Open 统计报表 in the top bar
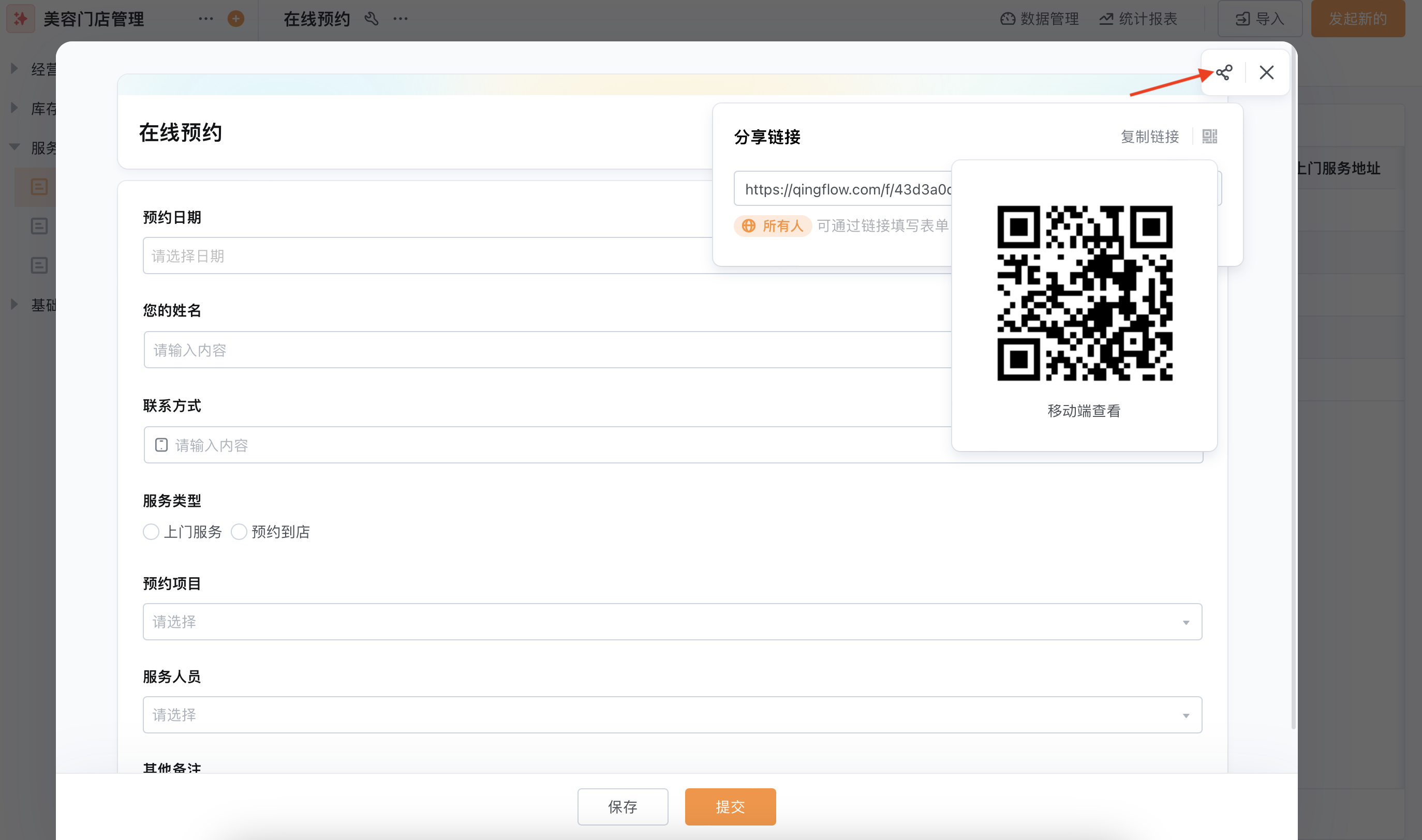The image size is (1422, 840). click(x=1138, y=19)
